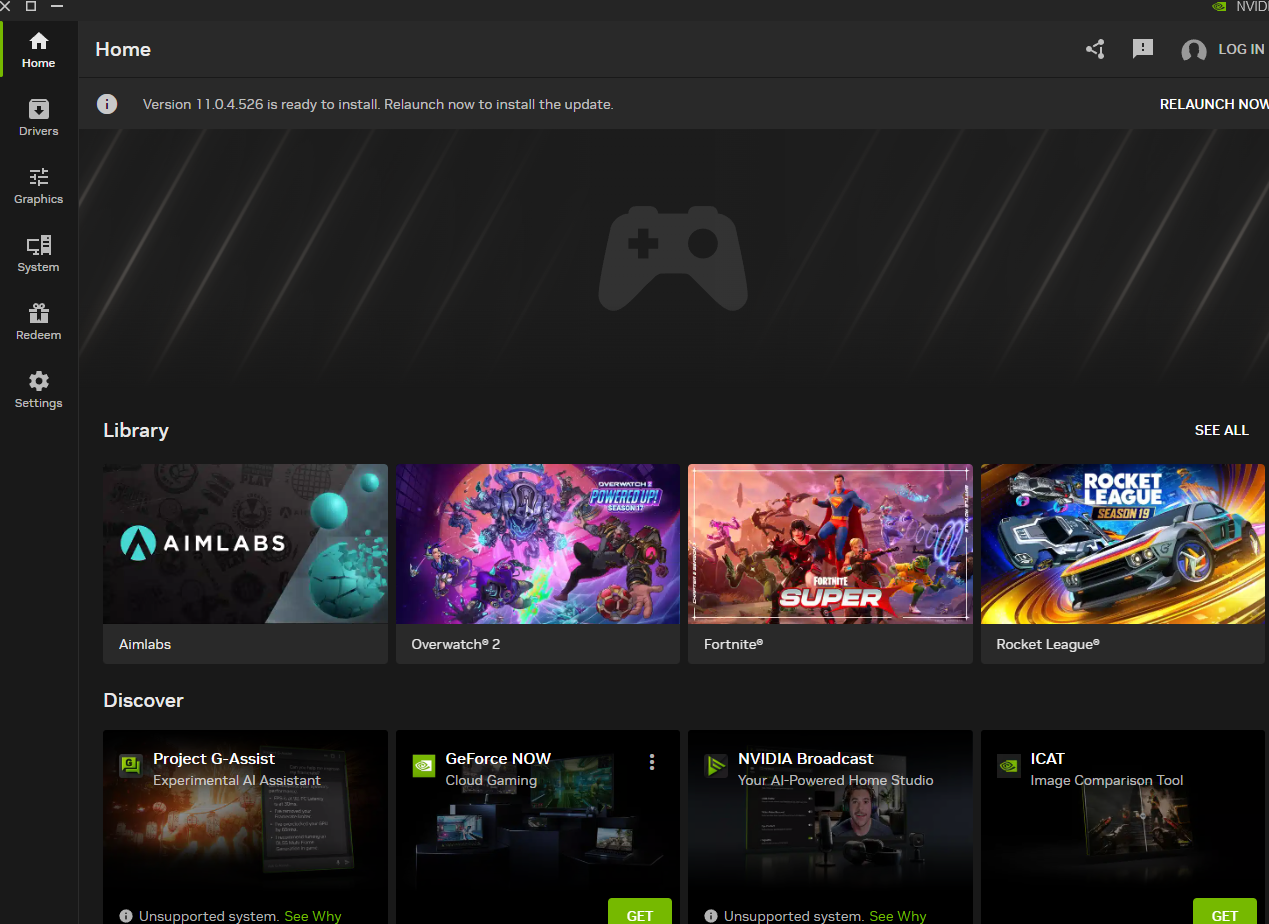Open the Overwatch 2 game tile
The image size is (1269, 924).
tap(538, 564)
